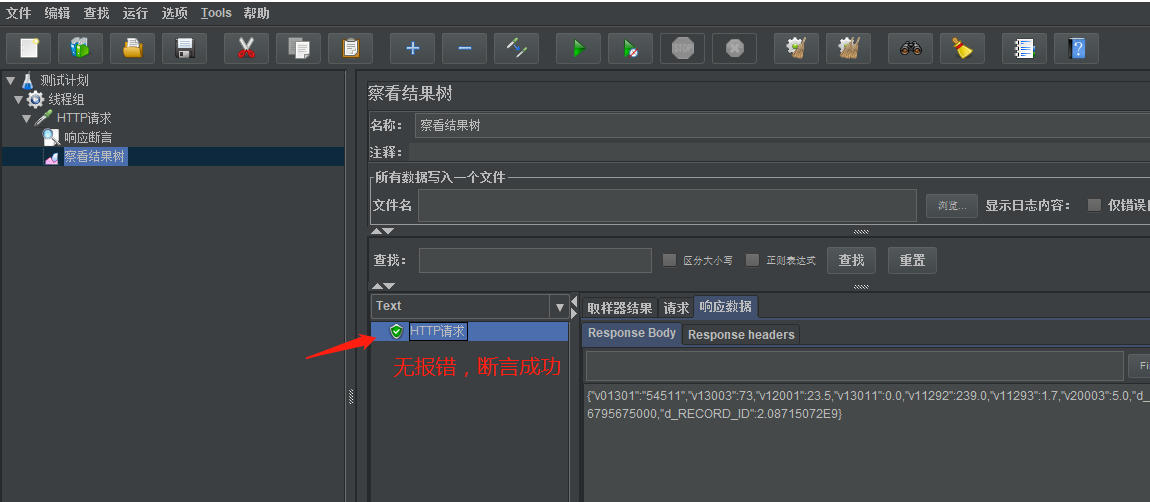This screenshot has height=502, width=1150.
Task: Open Help with the question mark icon
Action: pos(1077,48)
